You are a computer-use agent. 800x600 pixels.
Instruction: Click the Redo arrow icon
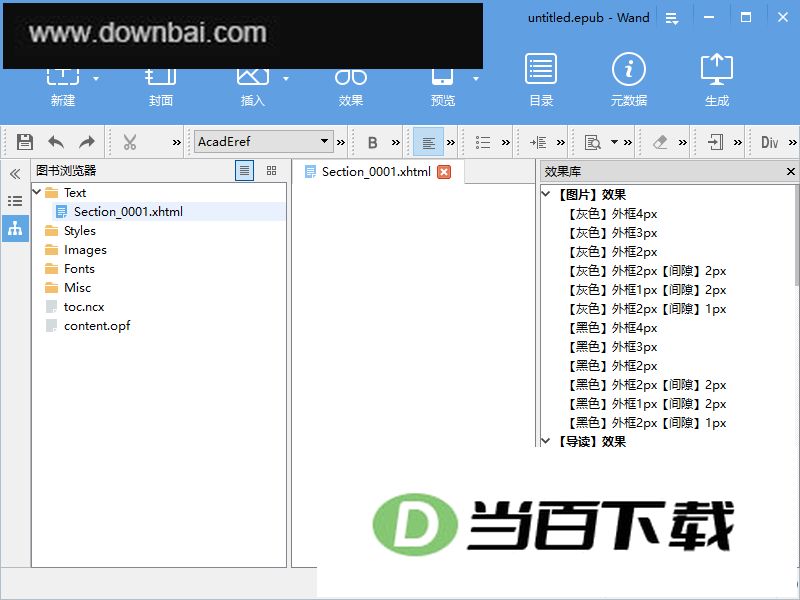[x=87, y=142]
